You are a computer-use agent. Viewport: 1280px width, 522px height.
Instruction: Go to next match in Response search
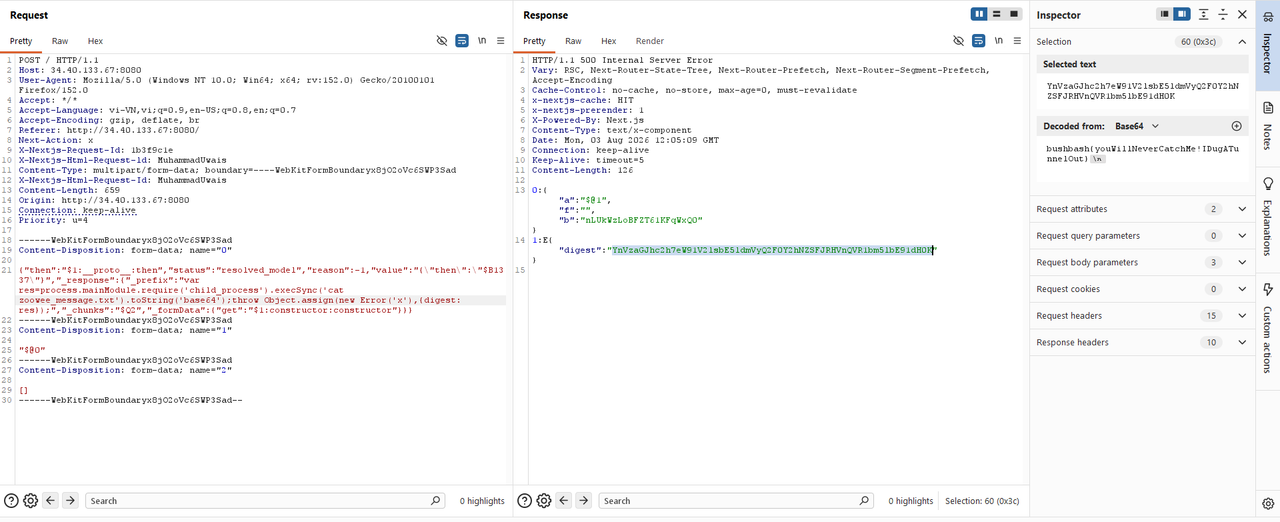584,500
